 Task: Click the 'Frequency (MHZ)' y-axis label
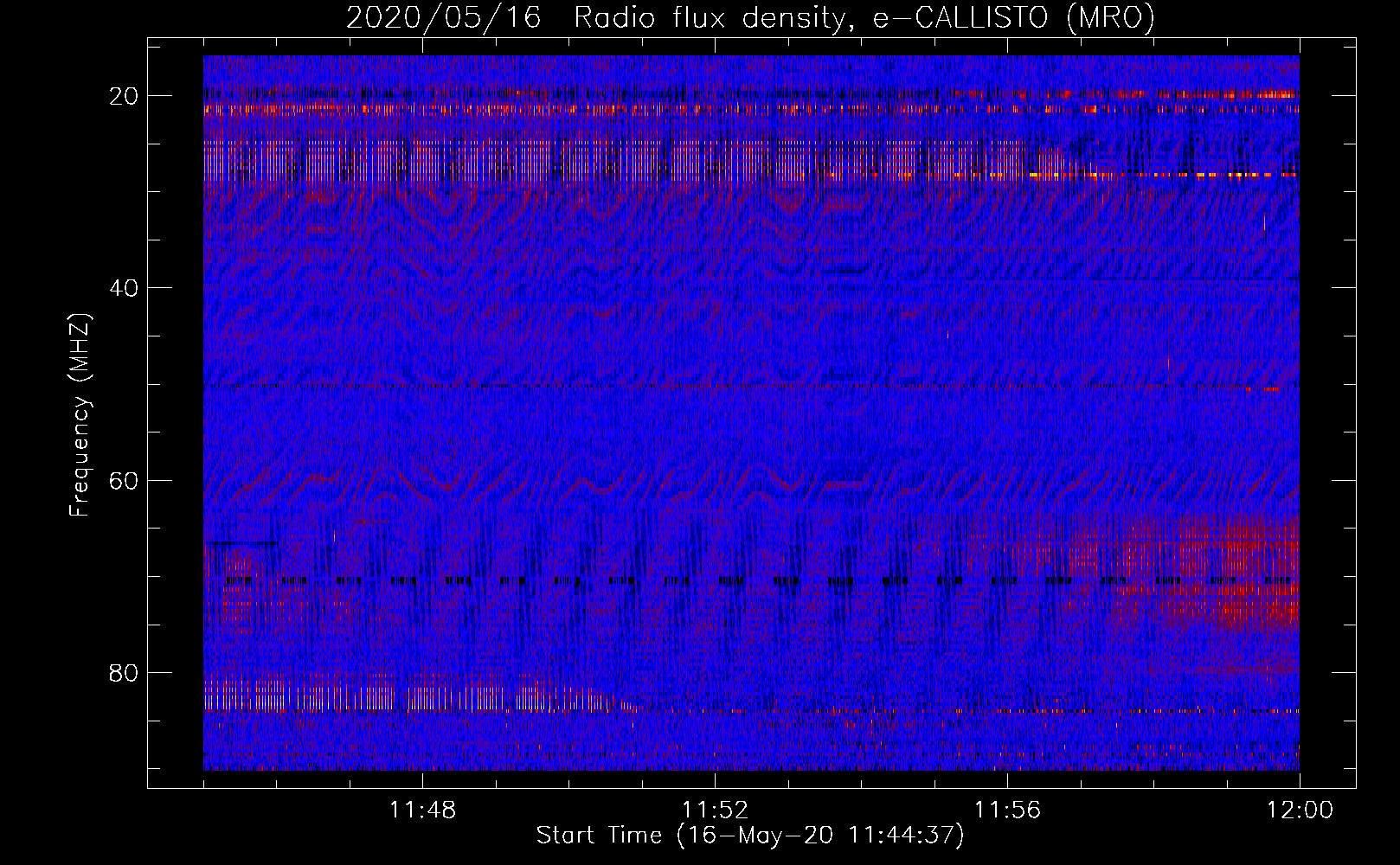(x=80, y=416)
